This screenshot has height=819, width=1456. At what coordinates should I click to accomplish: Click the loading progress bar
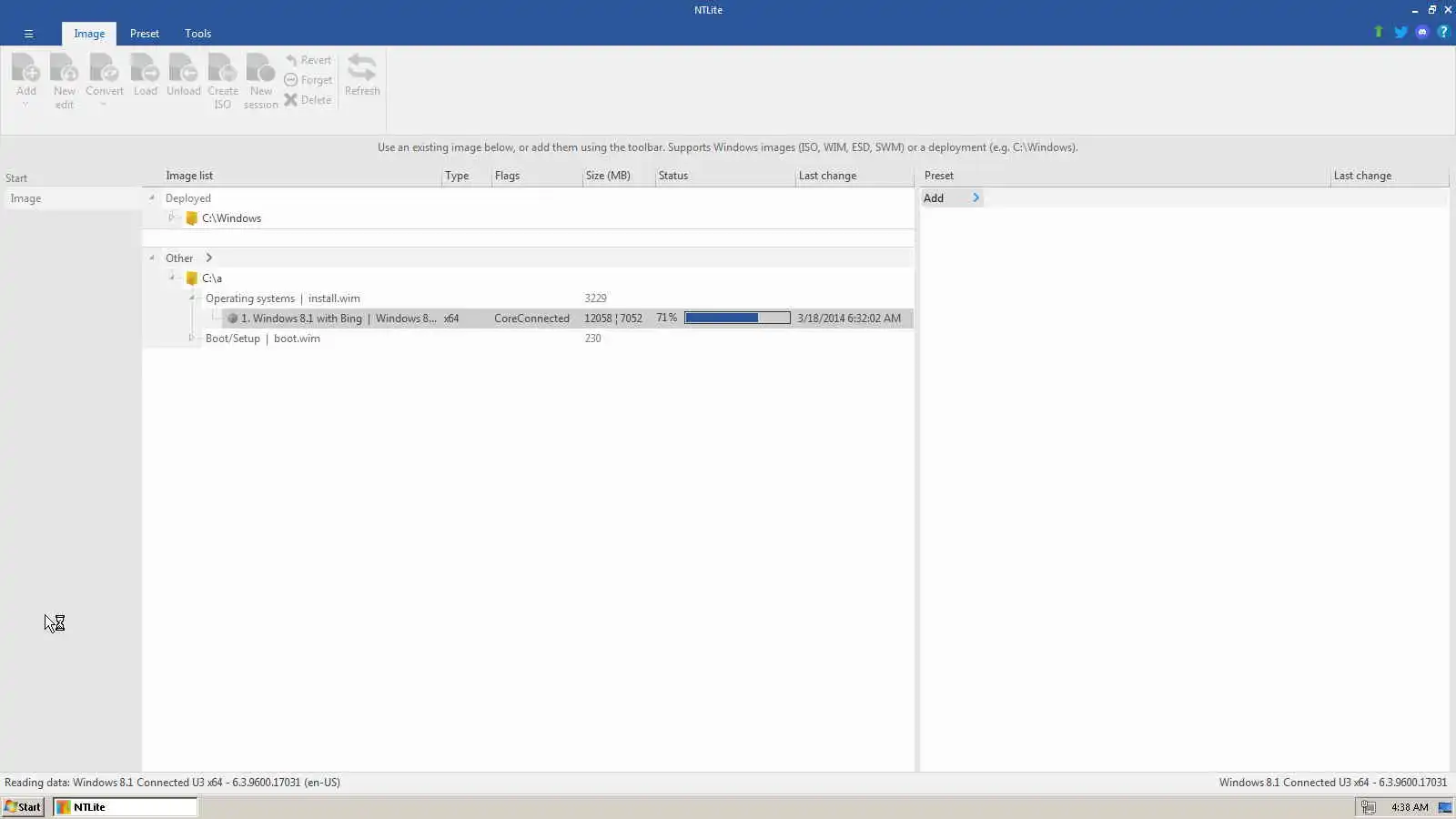pos(737,318)
